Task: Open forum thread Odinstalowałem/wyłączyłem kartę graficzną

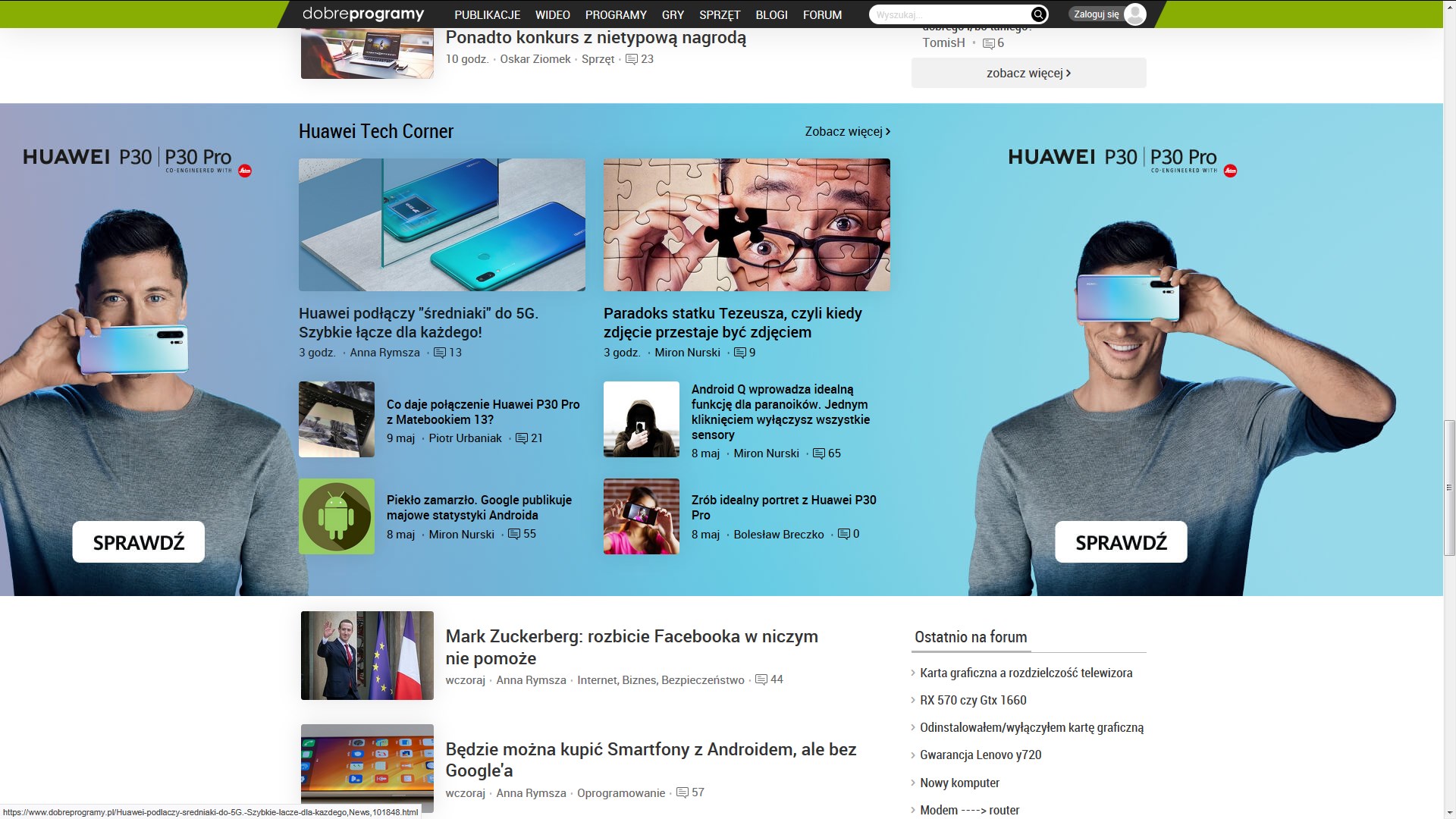Action: coord(1031,727)
